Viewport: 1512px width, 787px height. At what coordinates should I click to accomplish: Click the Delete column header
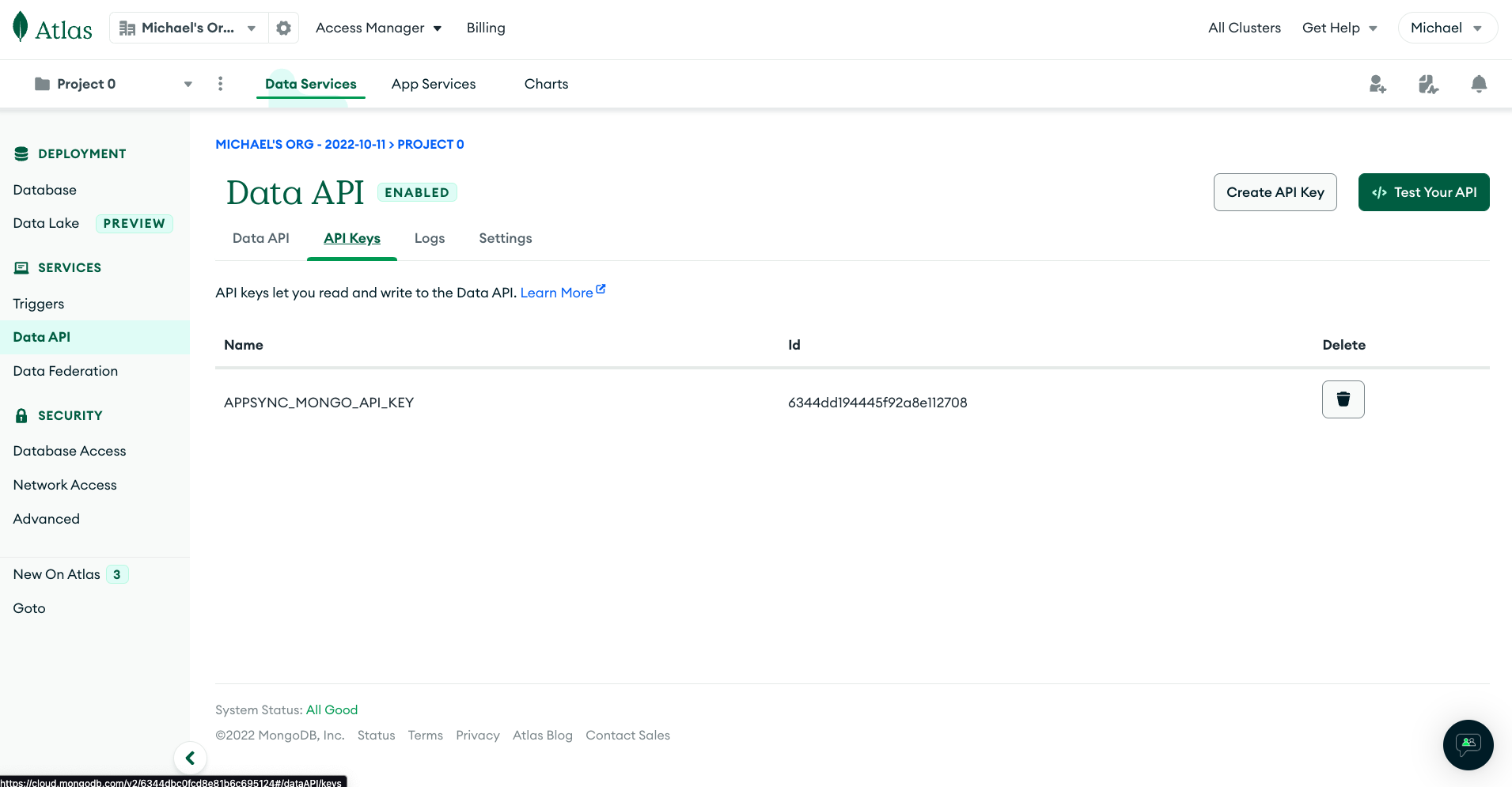pos(1344,345)
